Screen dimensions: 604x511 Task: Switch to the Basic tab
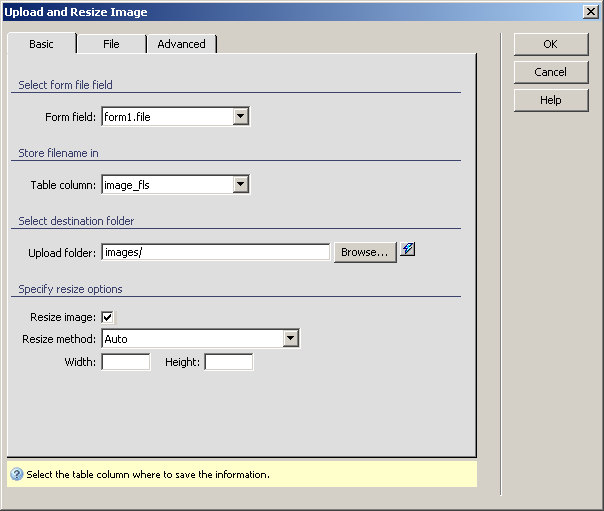tap(42, 44)
